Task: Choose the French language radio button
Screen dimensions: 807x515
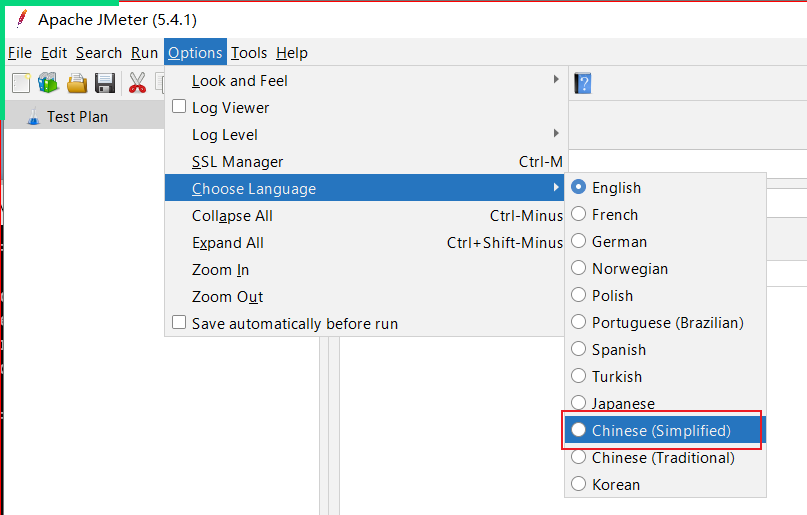Action: click(x=579, y=215)
